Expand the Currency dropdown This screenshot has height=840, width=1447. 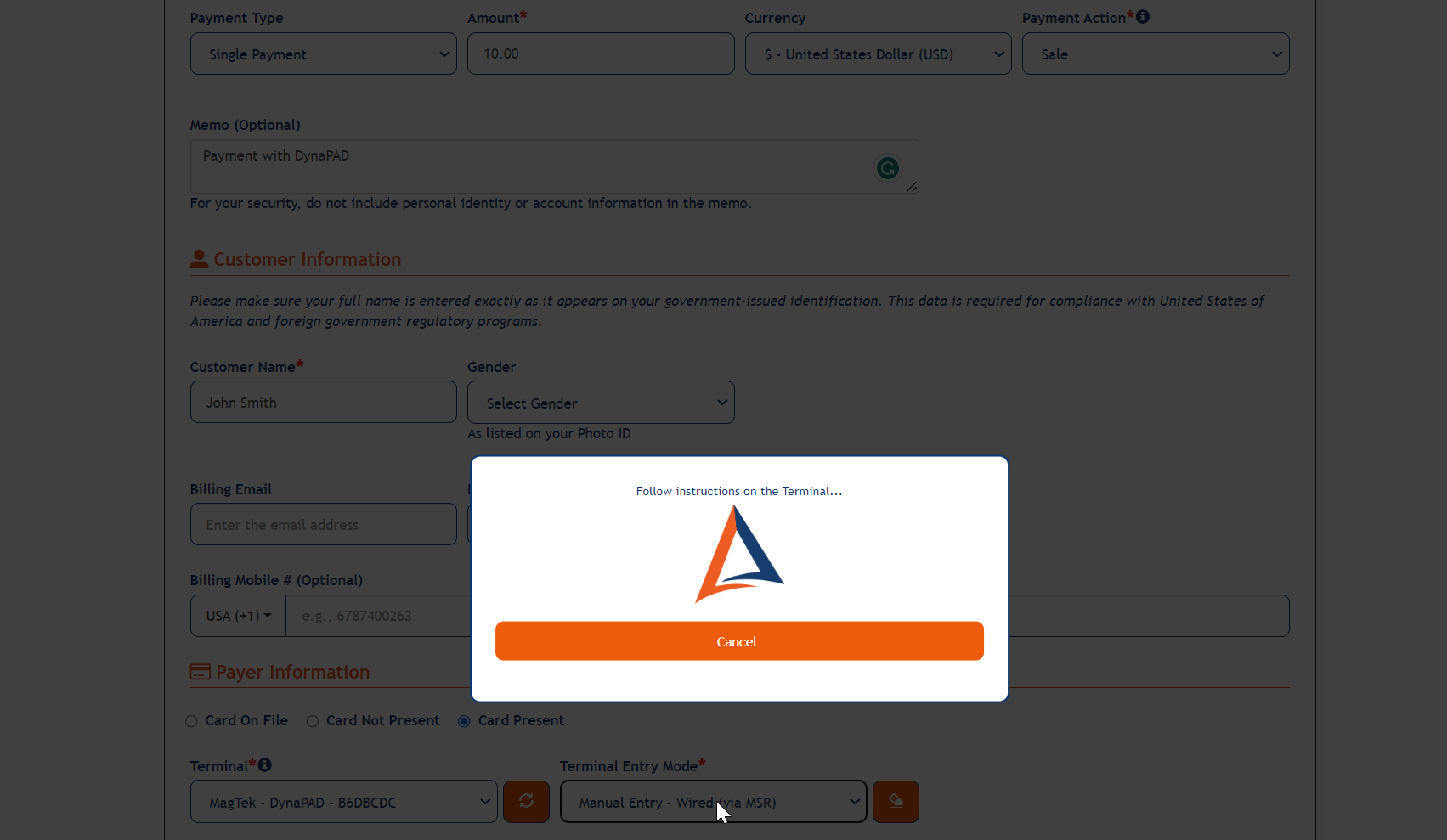pos(879,54)
